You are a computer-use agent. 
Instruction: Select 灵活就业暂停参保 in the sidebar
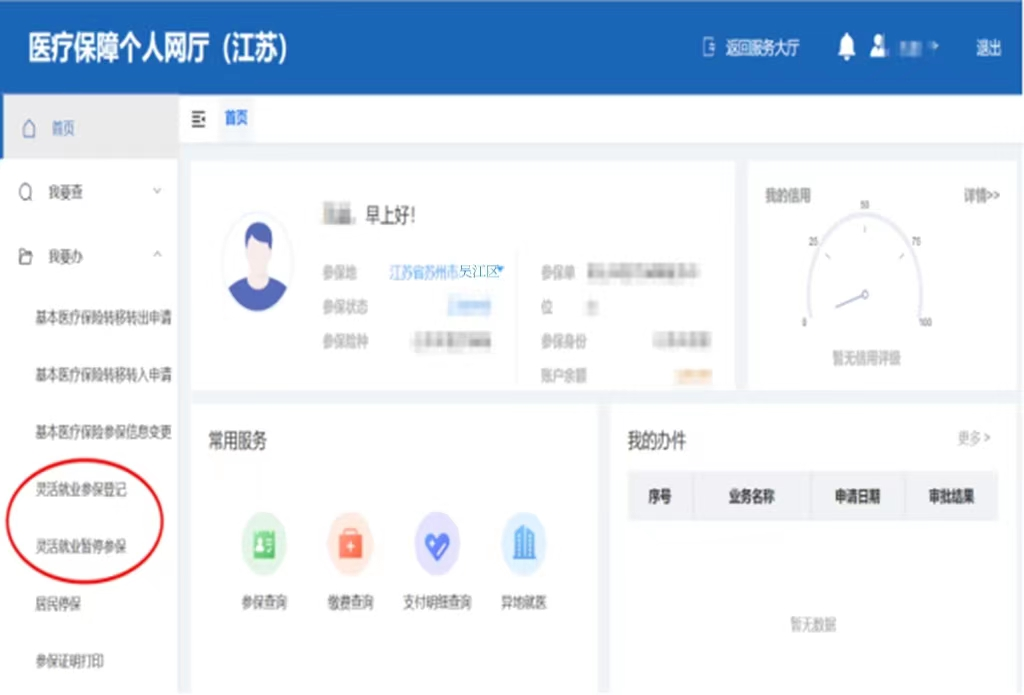coord(81,547)
